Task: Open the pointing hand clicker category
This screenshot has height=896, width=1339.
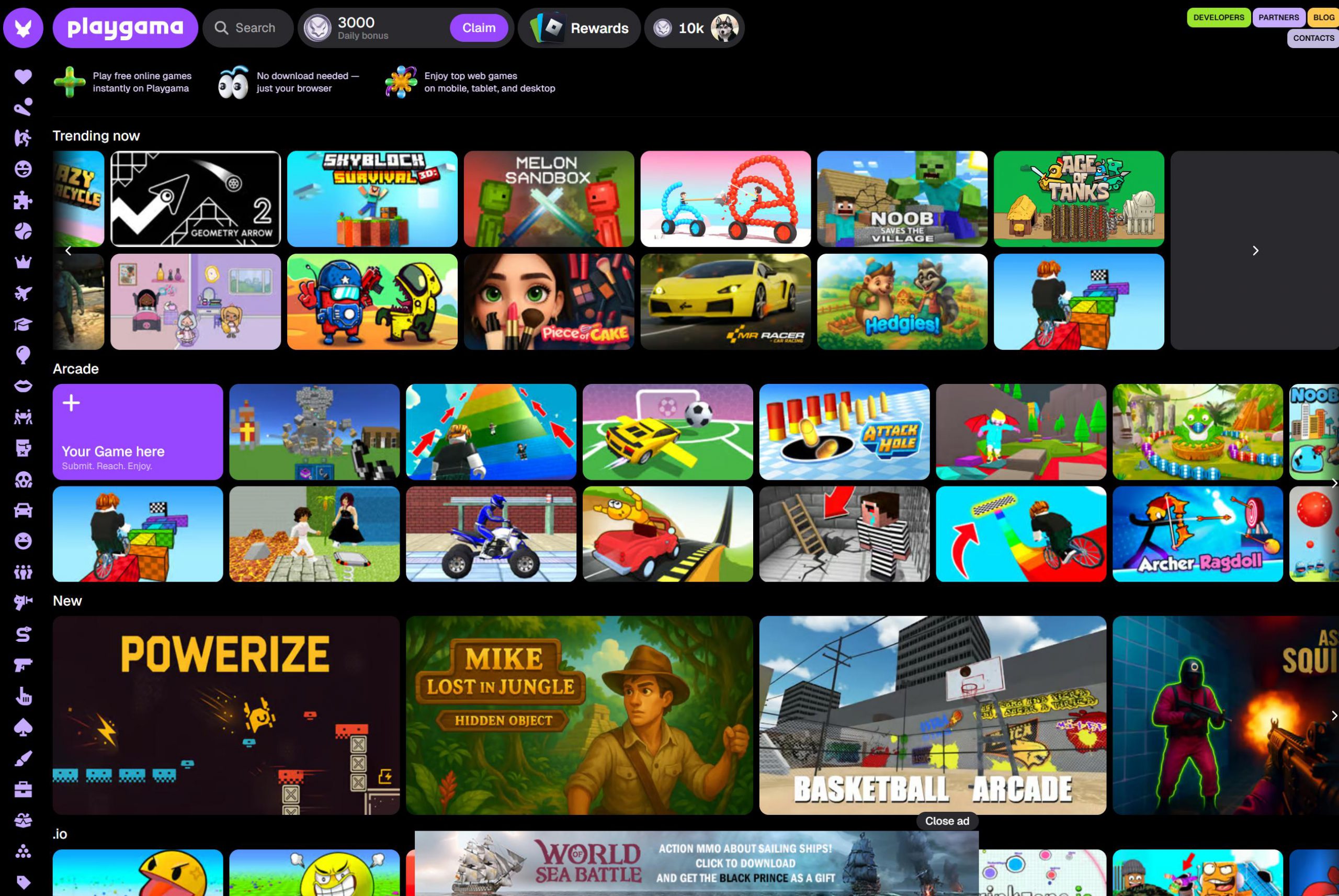Action: point(23,696)
